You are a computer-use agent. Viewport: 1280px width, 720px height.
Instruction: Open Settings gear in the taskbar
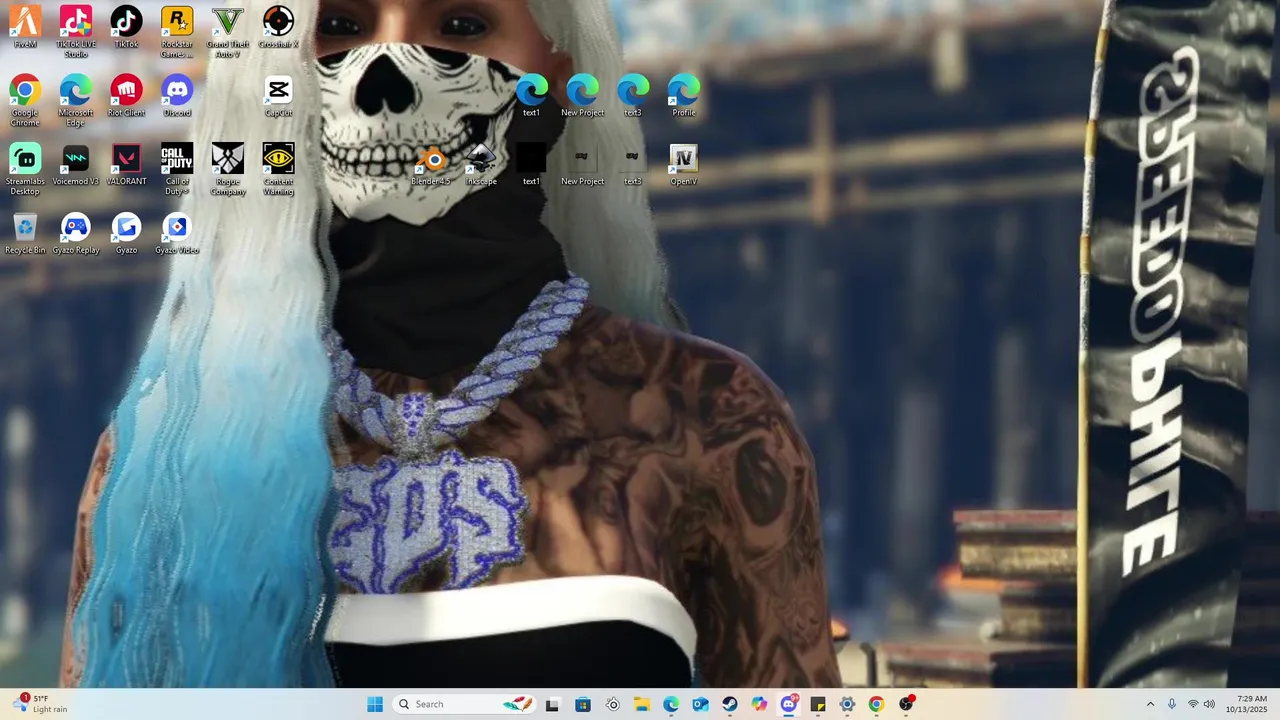tap(847, 704)
